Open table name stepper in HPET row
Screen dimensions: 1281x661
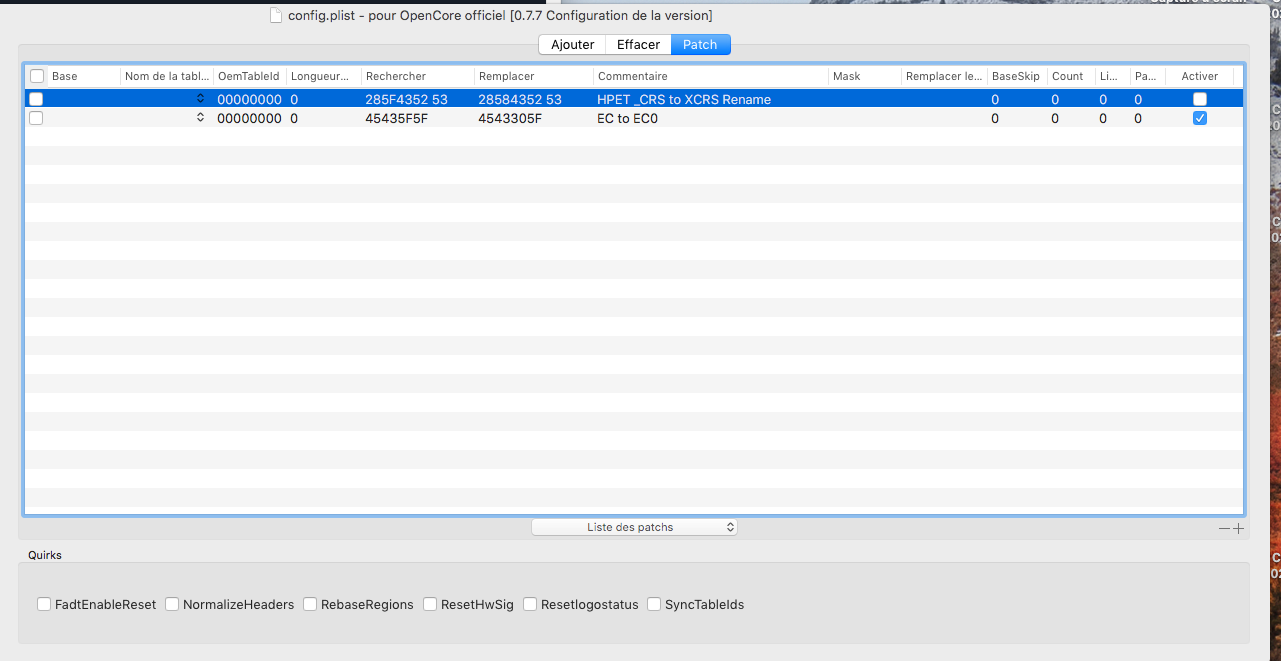[x=200, y=99]
